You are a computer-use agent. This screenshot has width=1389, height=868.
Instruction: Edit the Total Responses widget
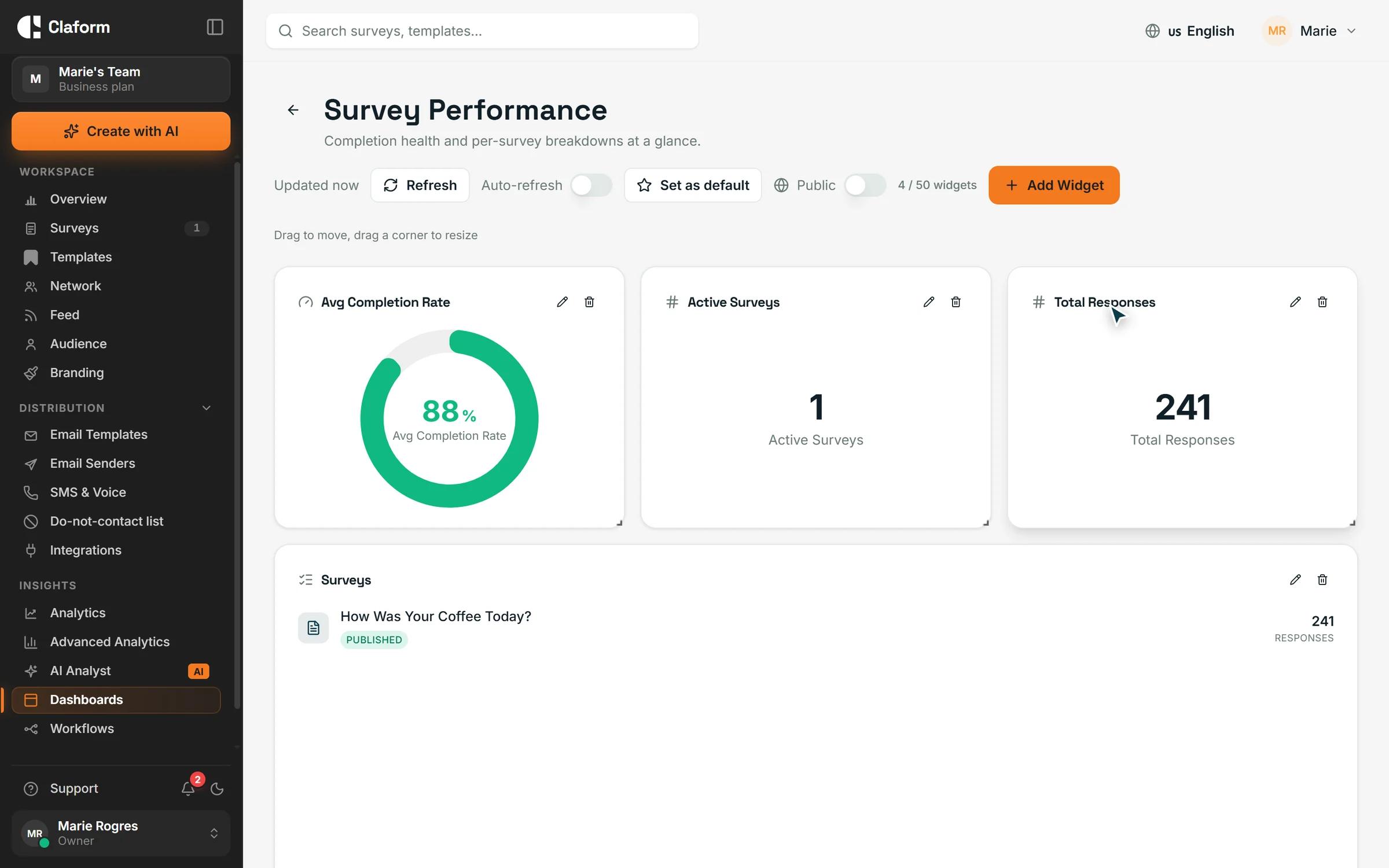click(1295, 302)
